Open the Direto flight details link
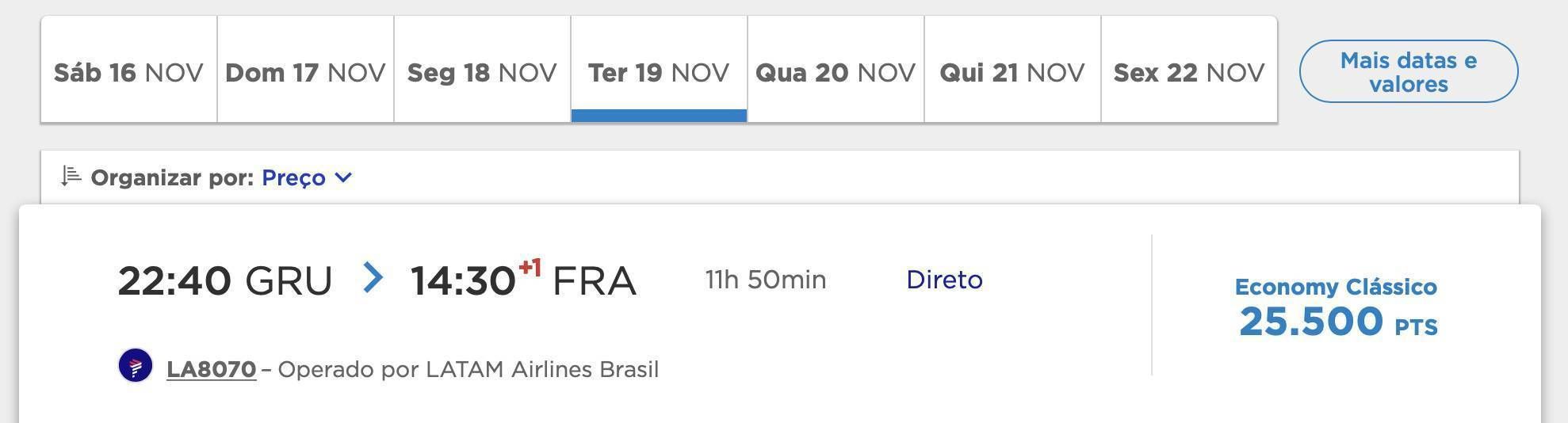1568x423 pixels. point(944,280)
